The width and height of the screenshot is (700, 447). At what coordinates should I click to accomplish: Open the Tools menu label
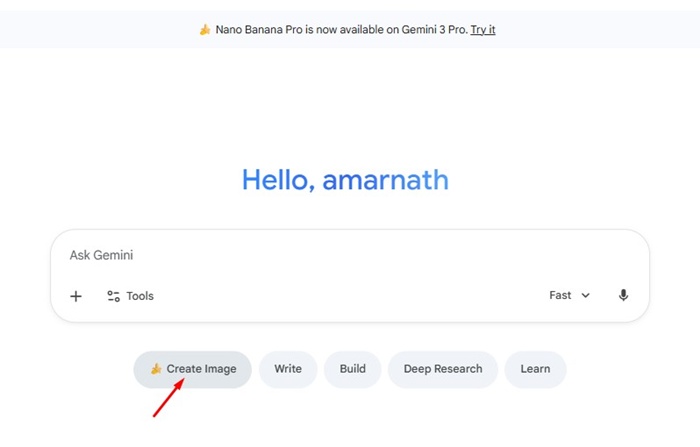(x=140, y=296)
